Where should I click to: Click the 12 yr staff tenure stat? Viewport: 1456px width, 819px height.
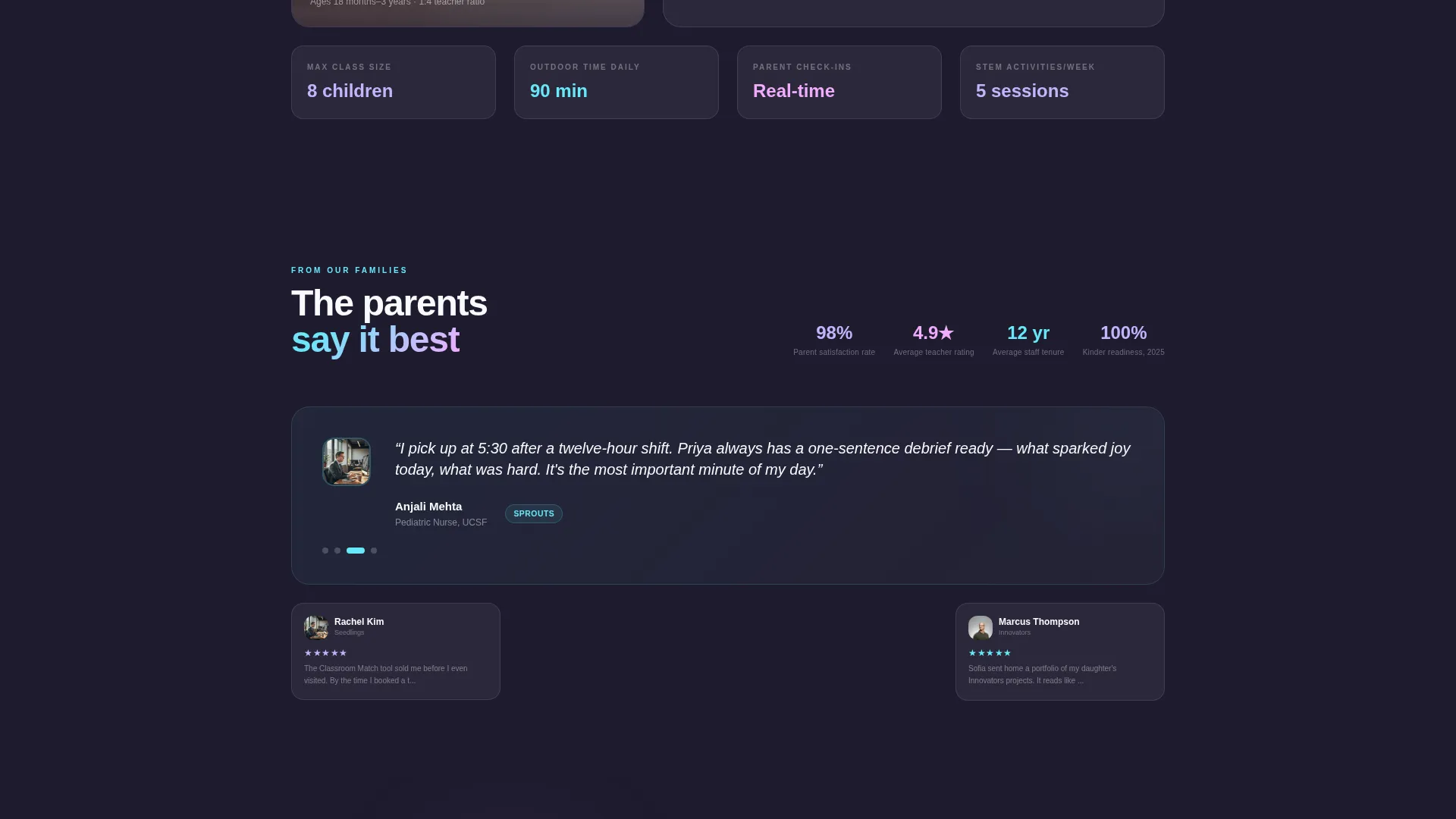pos(1028,340)
